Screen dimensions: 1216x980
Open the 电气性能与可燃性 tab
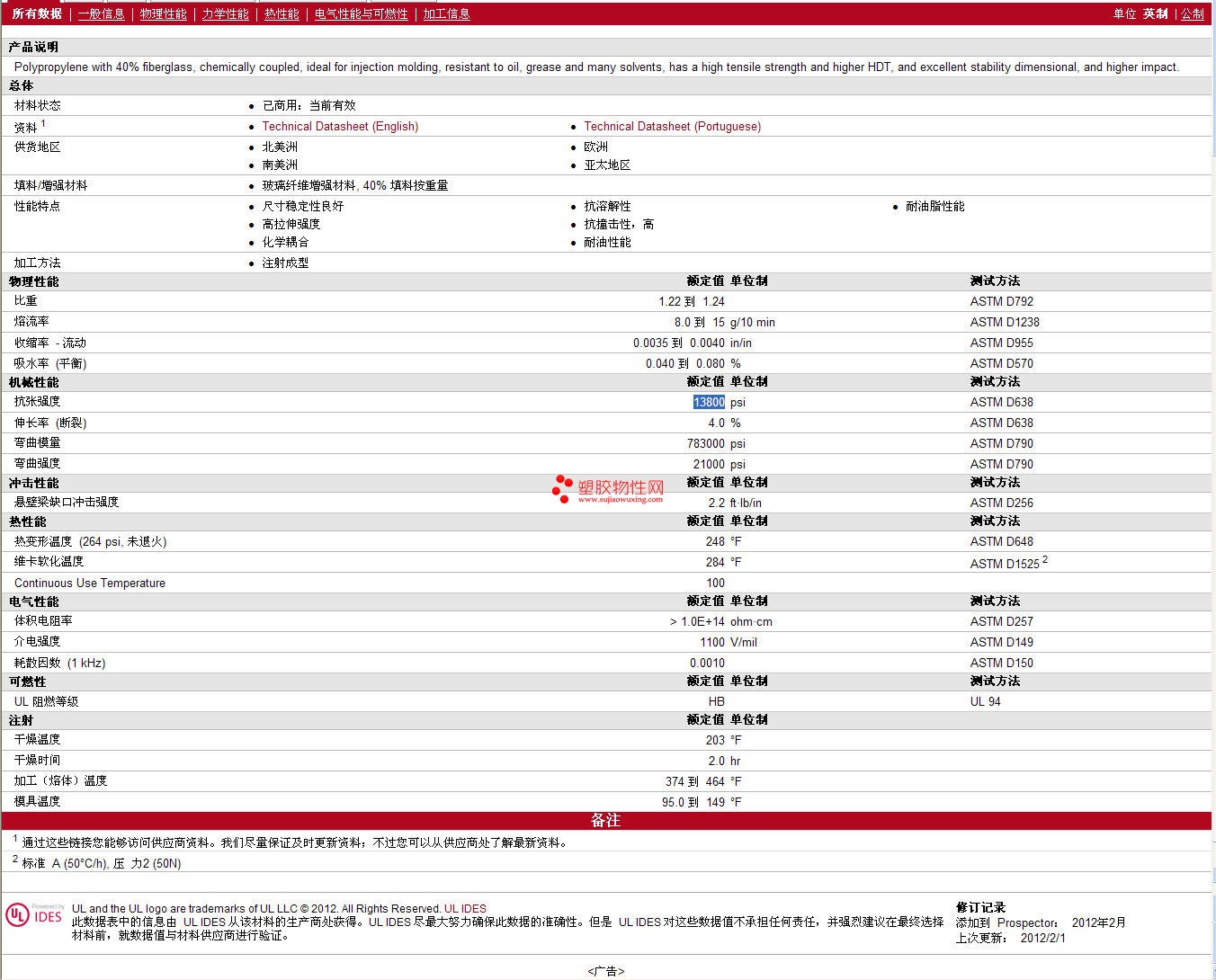(361, 13)
